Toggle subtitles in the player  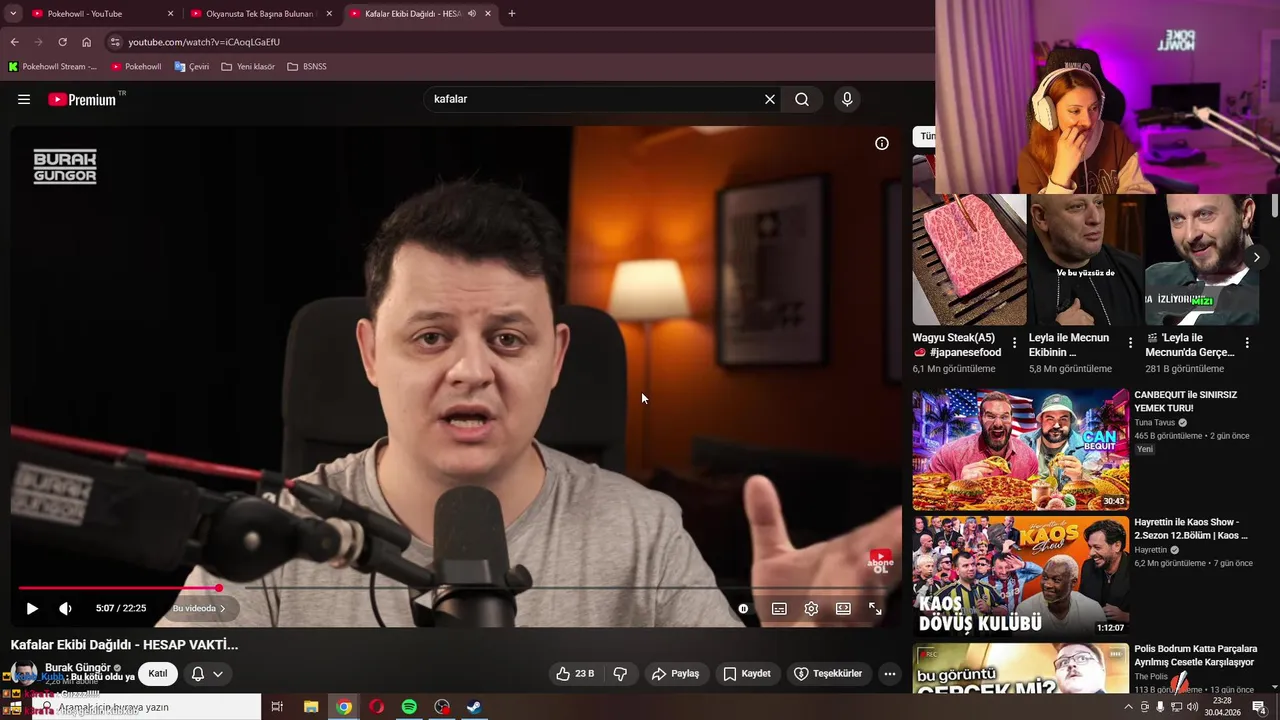pos(779,608)
